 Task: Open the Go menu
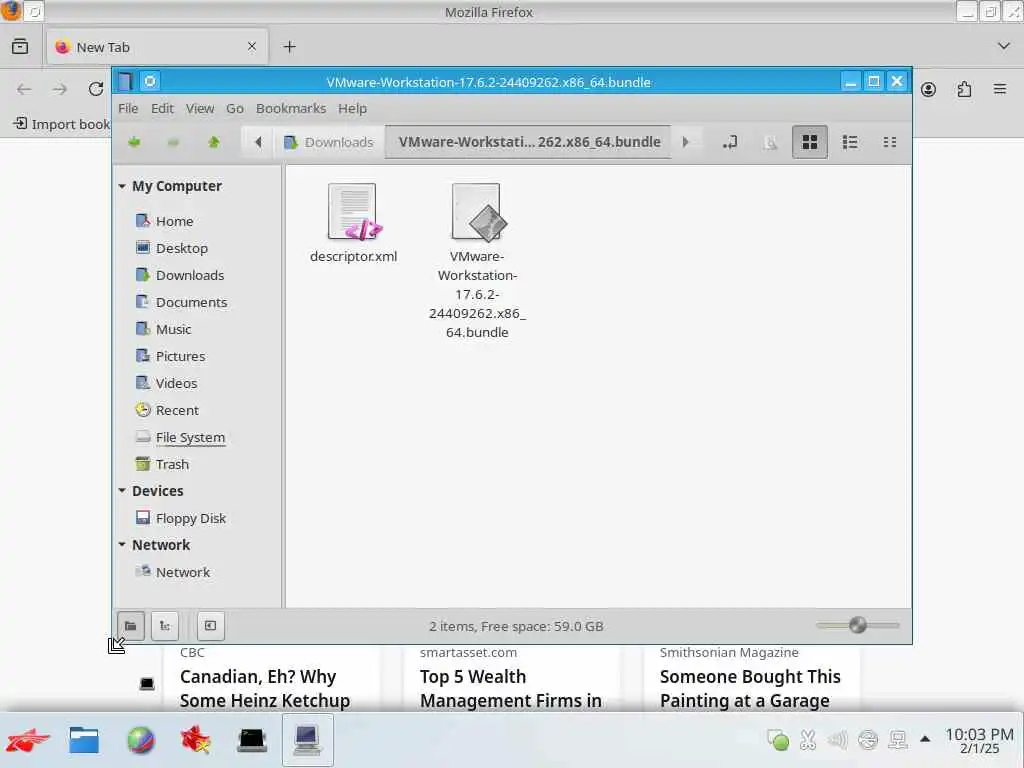[234, 108]
